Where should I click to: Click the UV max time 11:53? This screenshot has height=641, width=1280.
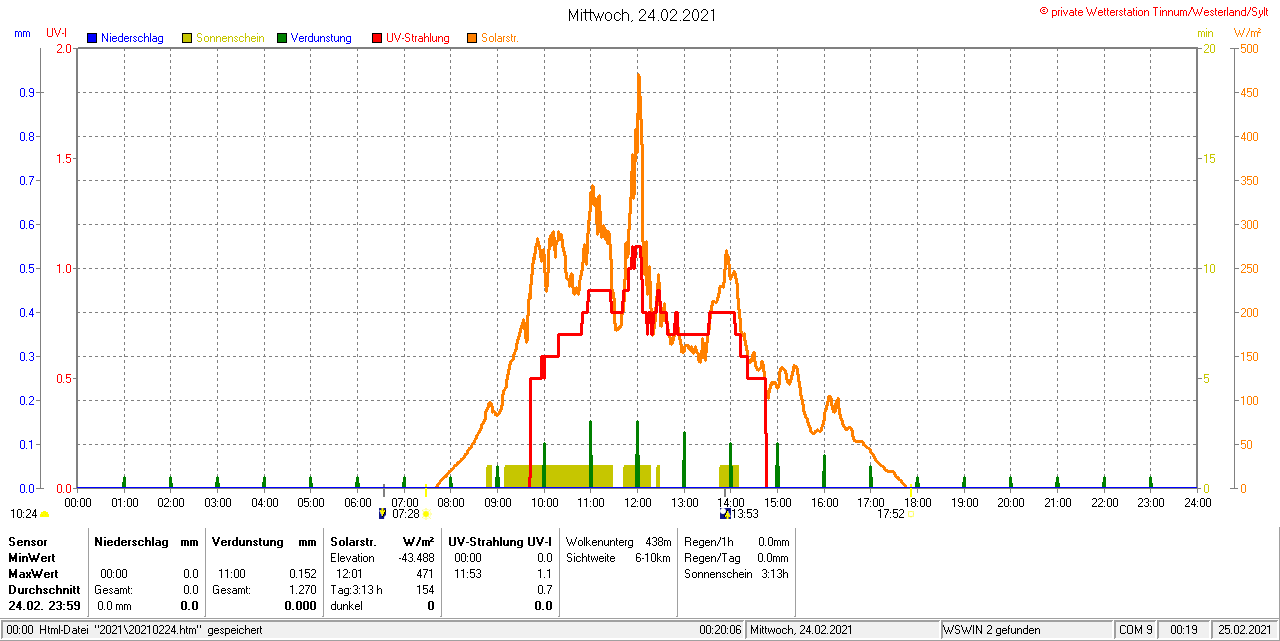click(x=468, y=574)
